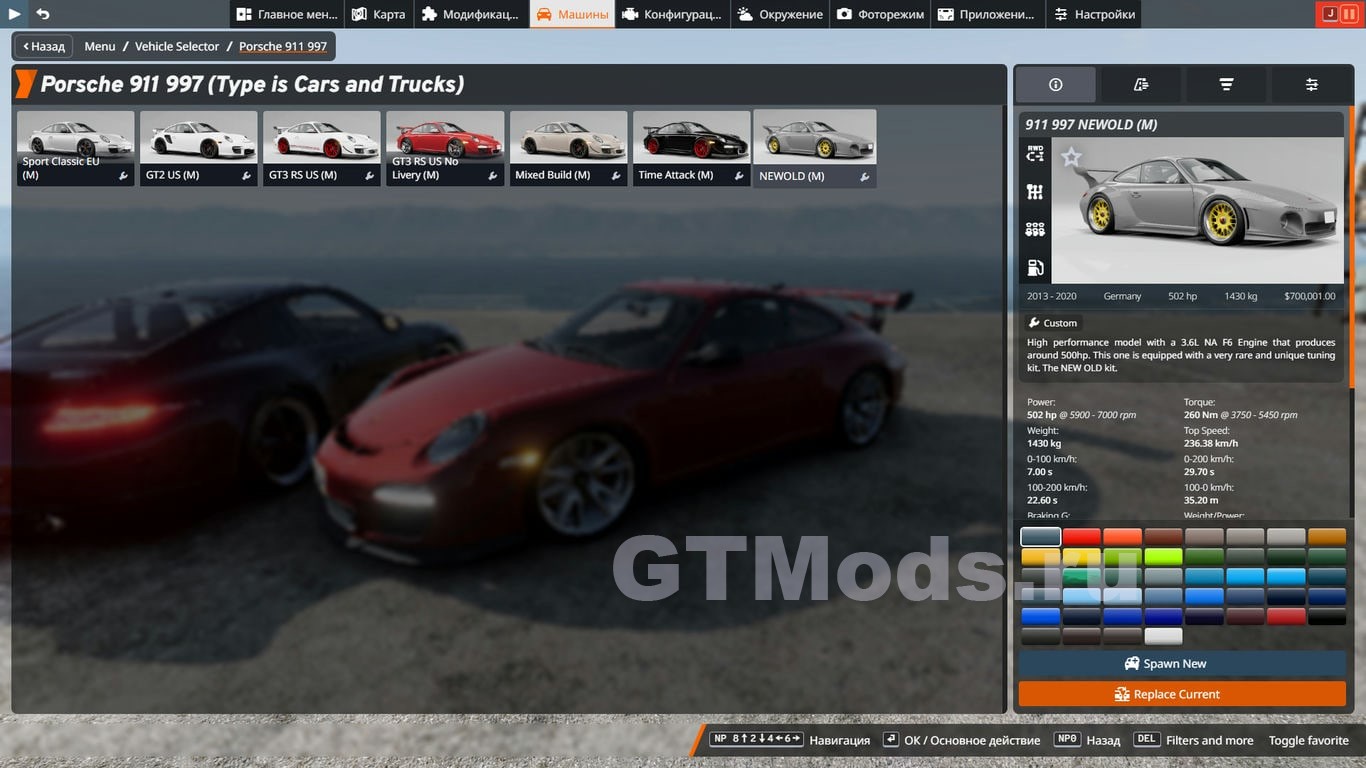Open the filter tab with the funnel icon
The width and height of the screenshot is (1366, 768).
pyautogui.click(x=1226, y=85)
